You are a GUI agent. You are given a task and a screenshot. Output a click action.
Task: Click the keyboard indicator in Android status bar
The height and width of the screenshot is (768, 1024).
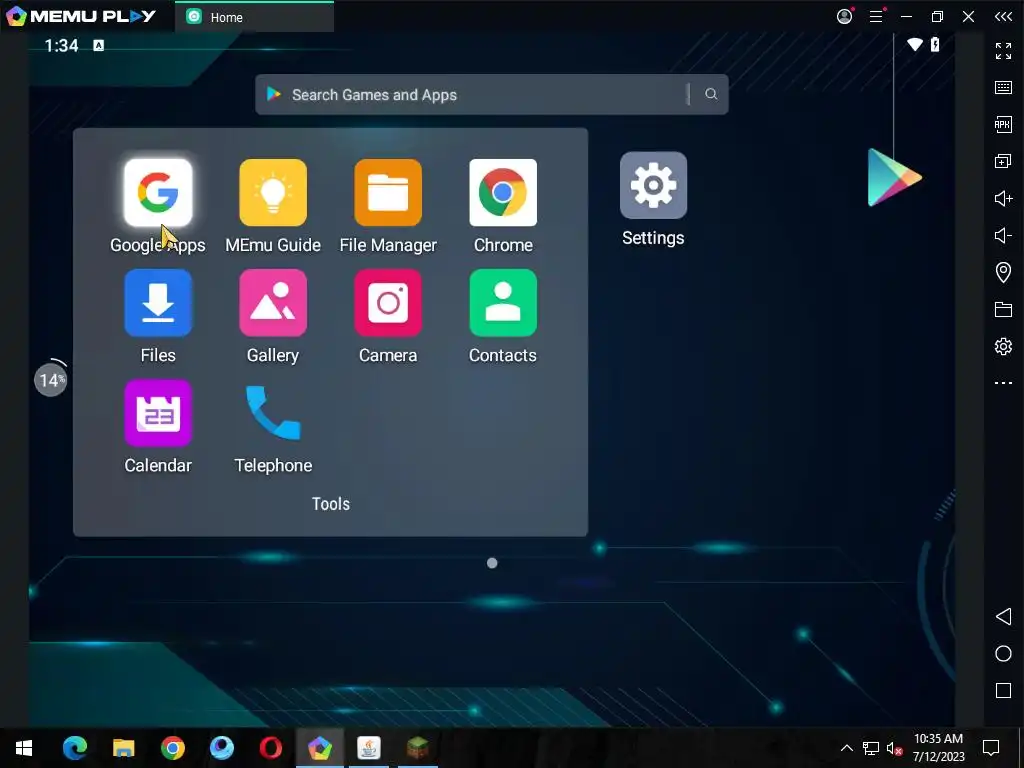98,45
